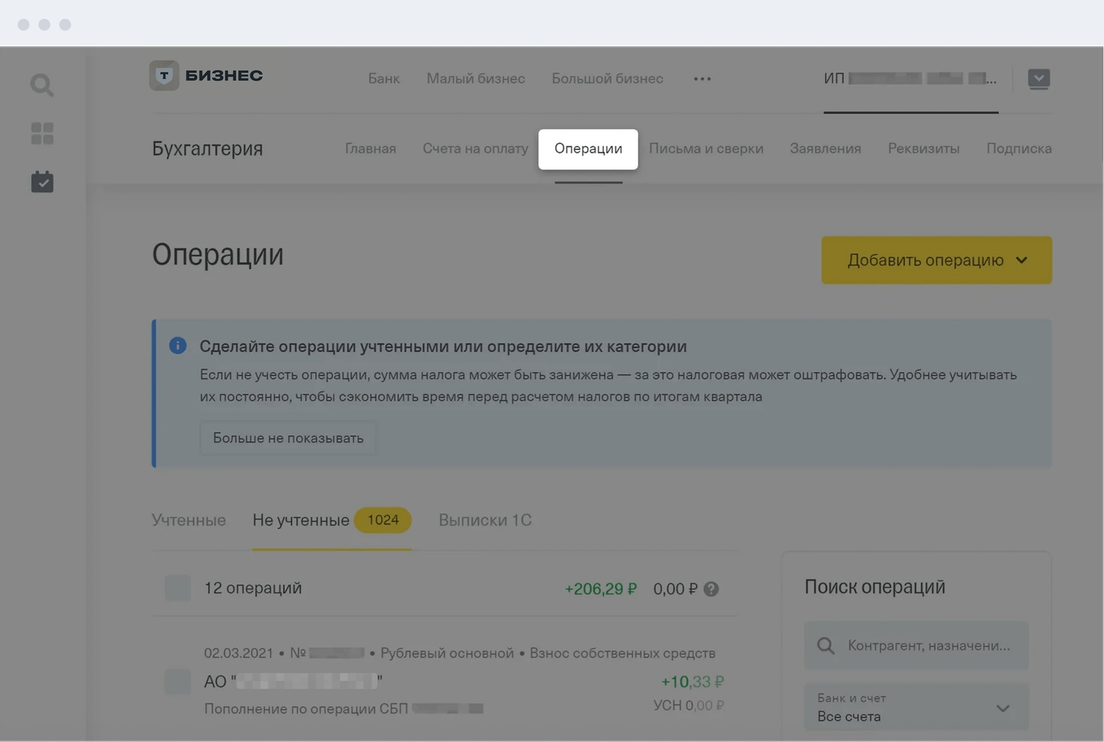Image resolution: width=1104 pixels, height=742 pixels.
Task: Open the ИП account selector in header
Action: click(x=909, y=79)
